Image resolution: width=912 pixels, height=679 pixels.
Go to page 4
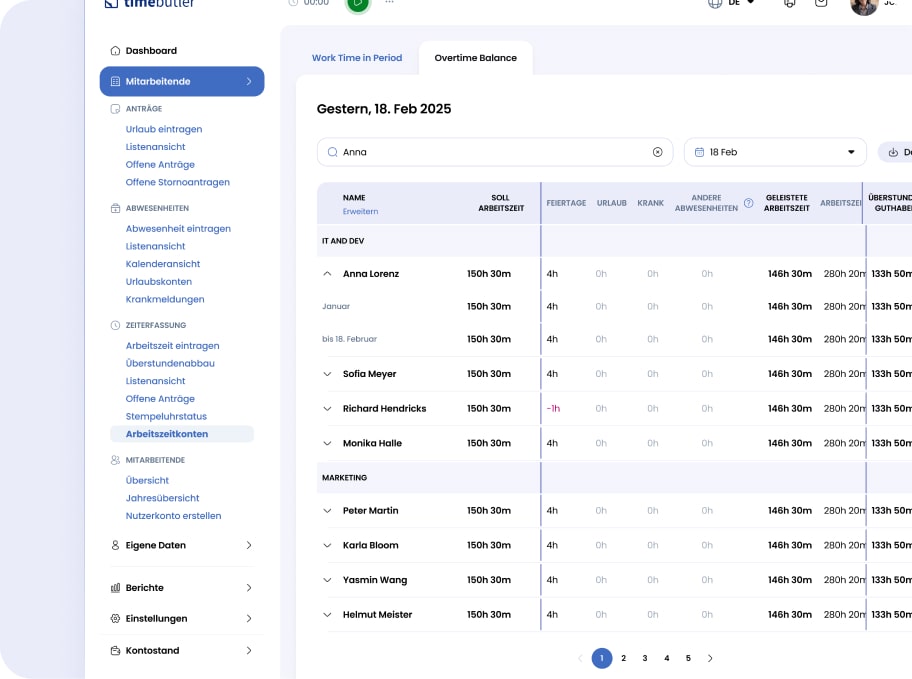pos(667,658)
